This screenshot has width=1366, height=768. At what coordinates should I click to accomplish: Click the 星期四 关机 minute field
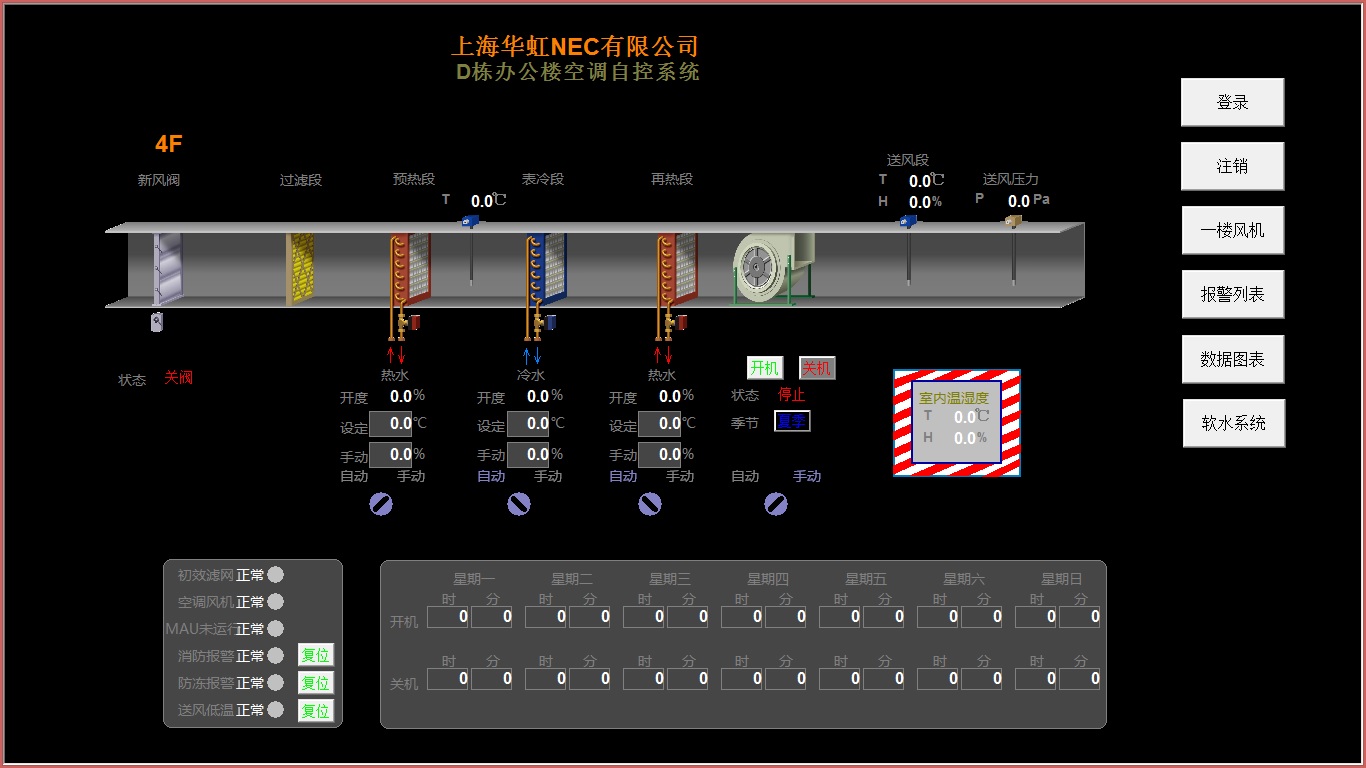785,679
